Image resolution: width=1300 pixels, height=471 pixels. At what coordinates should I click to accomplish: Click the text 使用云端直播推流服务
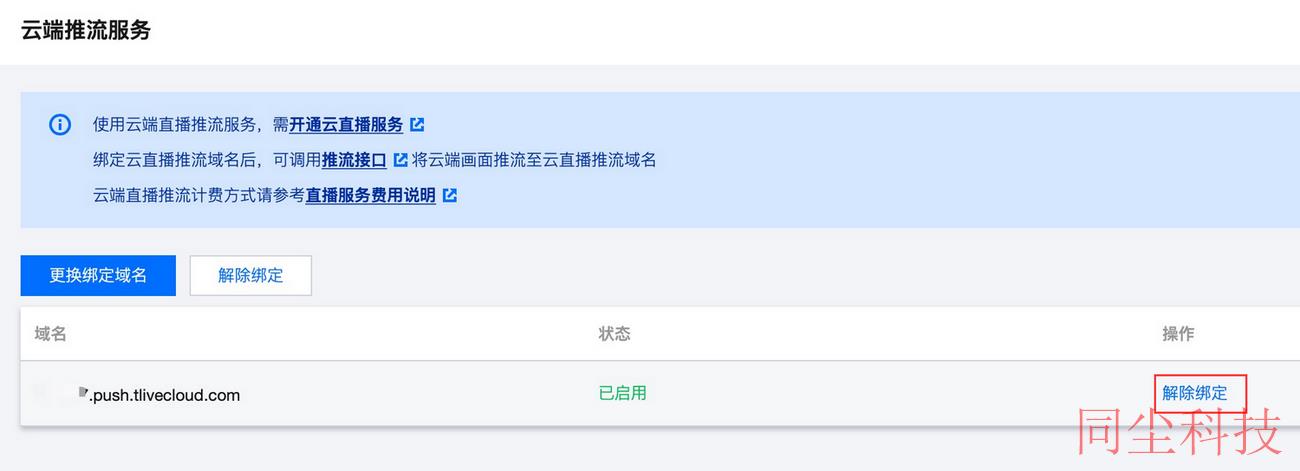tap(176, 125)
